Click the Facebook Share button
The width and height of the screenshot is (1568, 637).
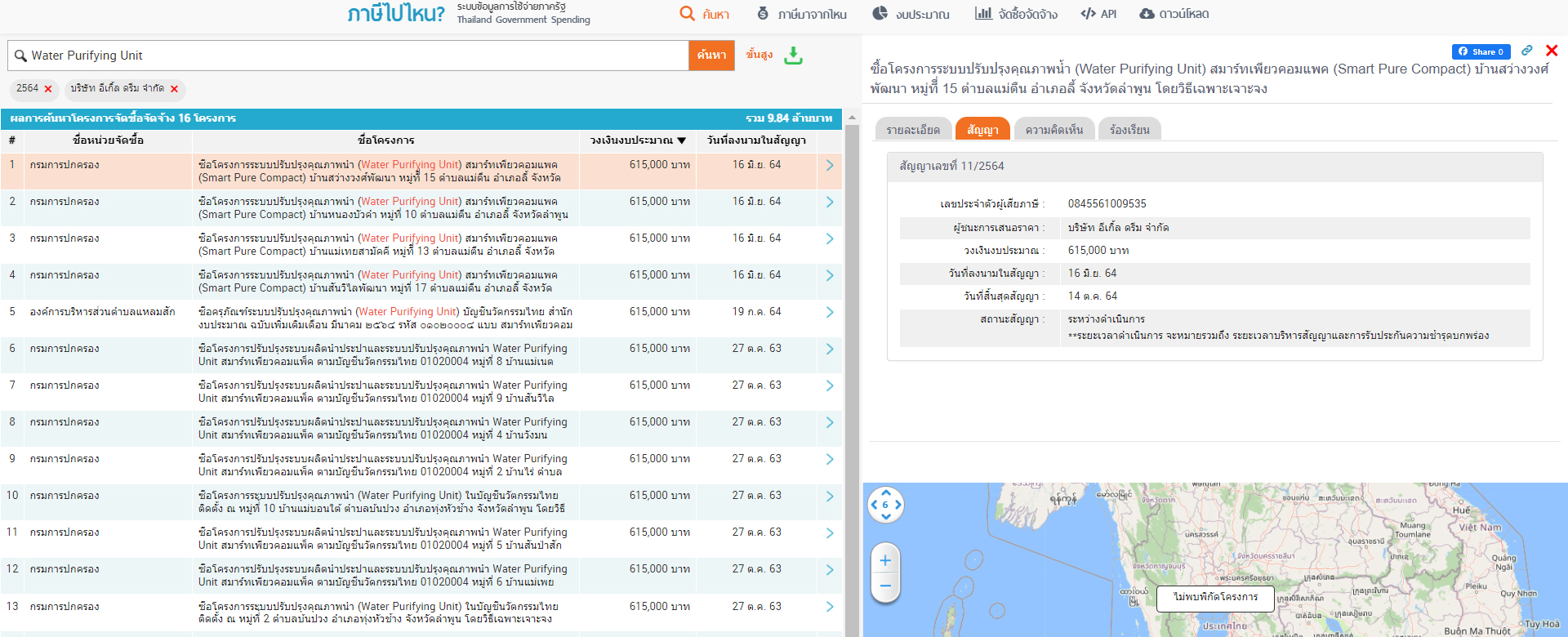(1480, 51)
